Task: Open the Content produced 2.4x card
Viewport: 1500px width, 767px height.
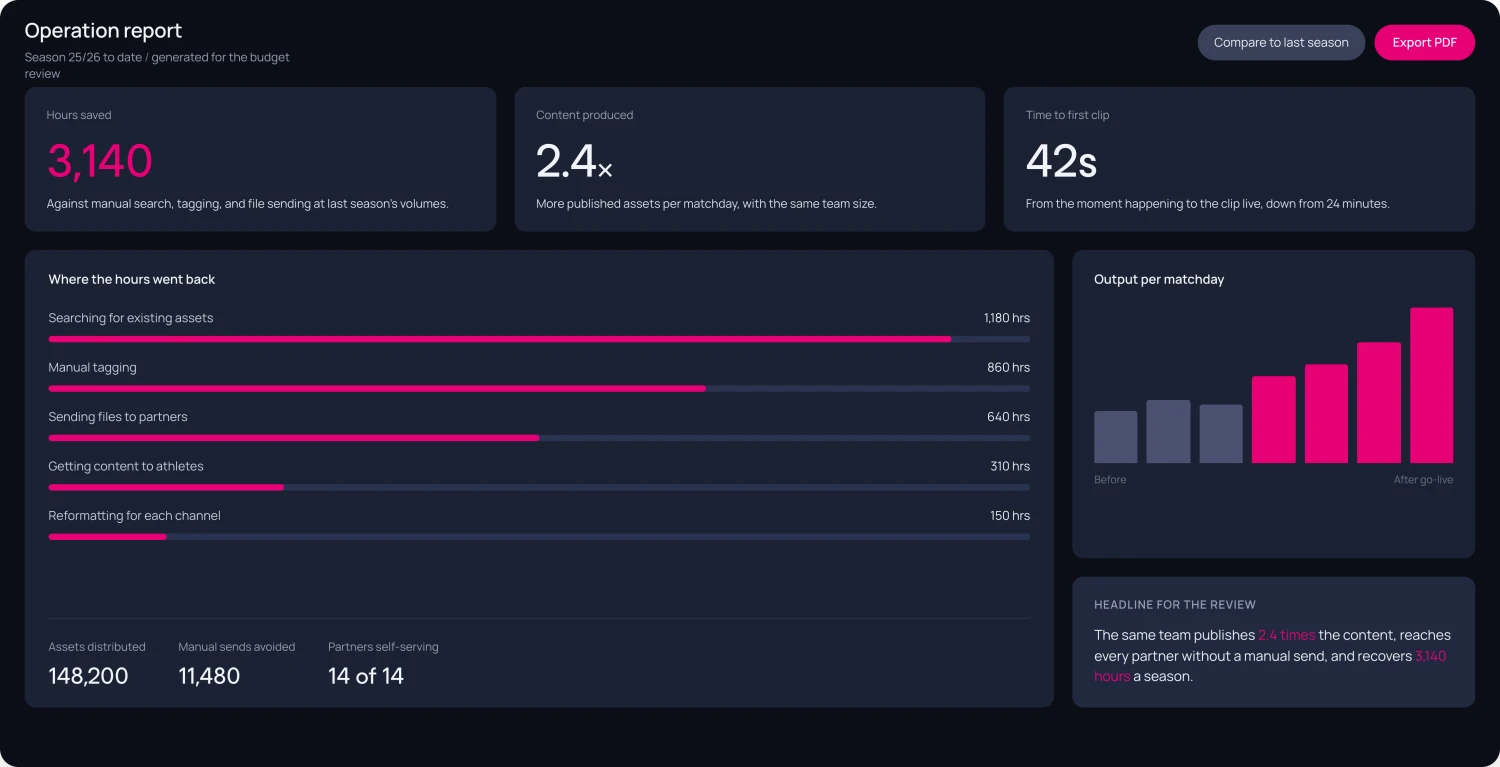Action: click(x=750, y=159)
